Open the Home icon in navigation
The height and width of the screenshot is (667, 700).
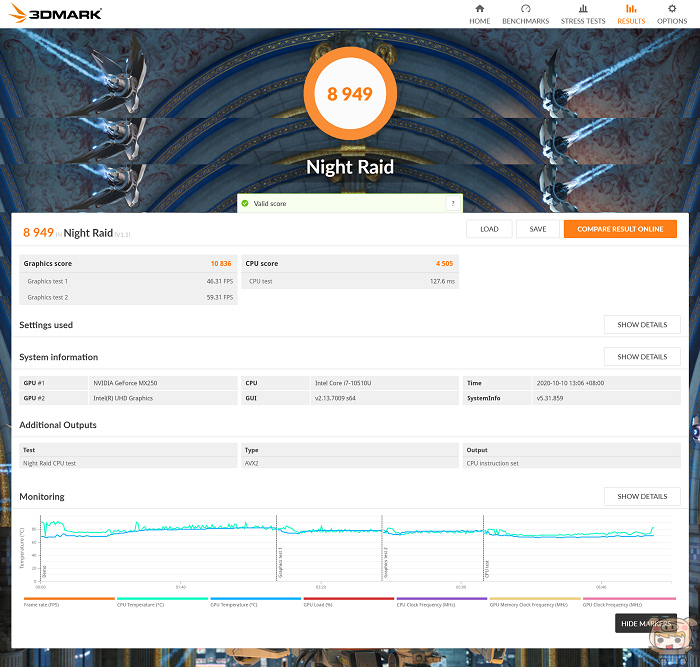click(x=479, y=8)
